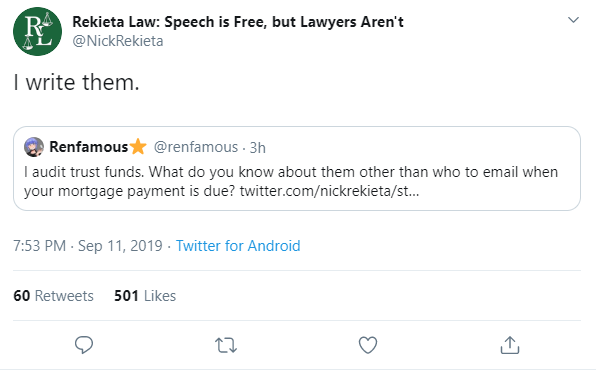The image size is (596, 371).
Task: Click the 7:53 PM Sep 11, 2019 timestamp
Action: pos(88,246)
